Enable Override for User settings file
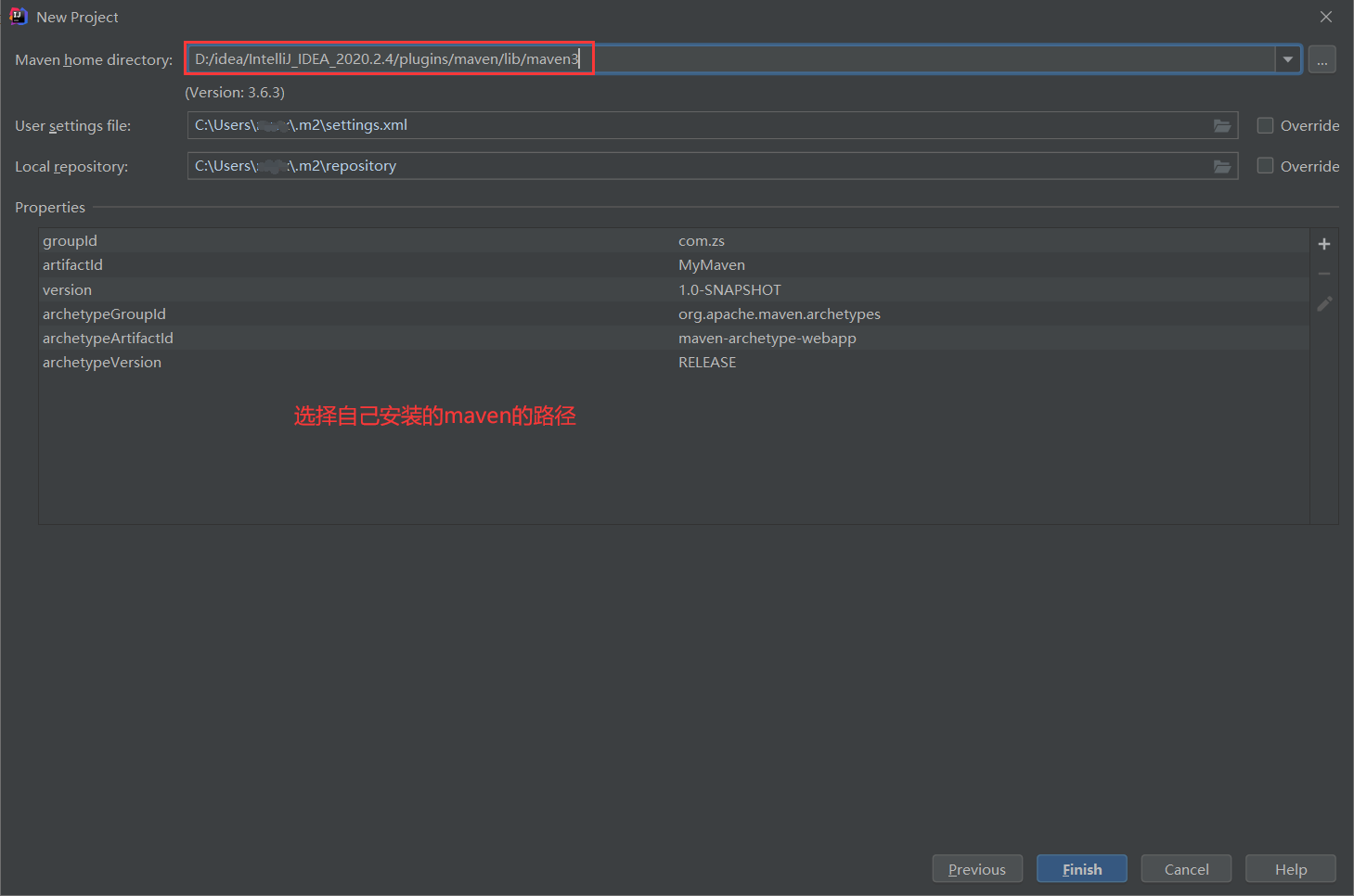The height and width of the screenshot is (896, 1354). (1265, 125)
